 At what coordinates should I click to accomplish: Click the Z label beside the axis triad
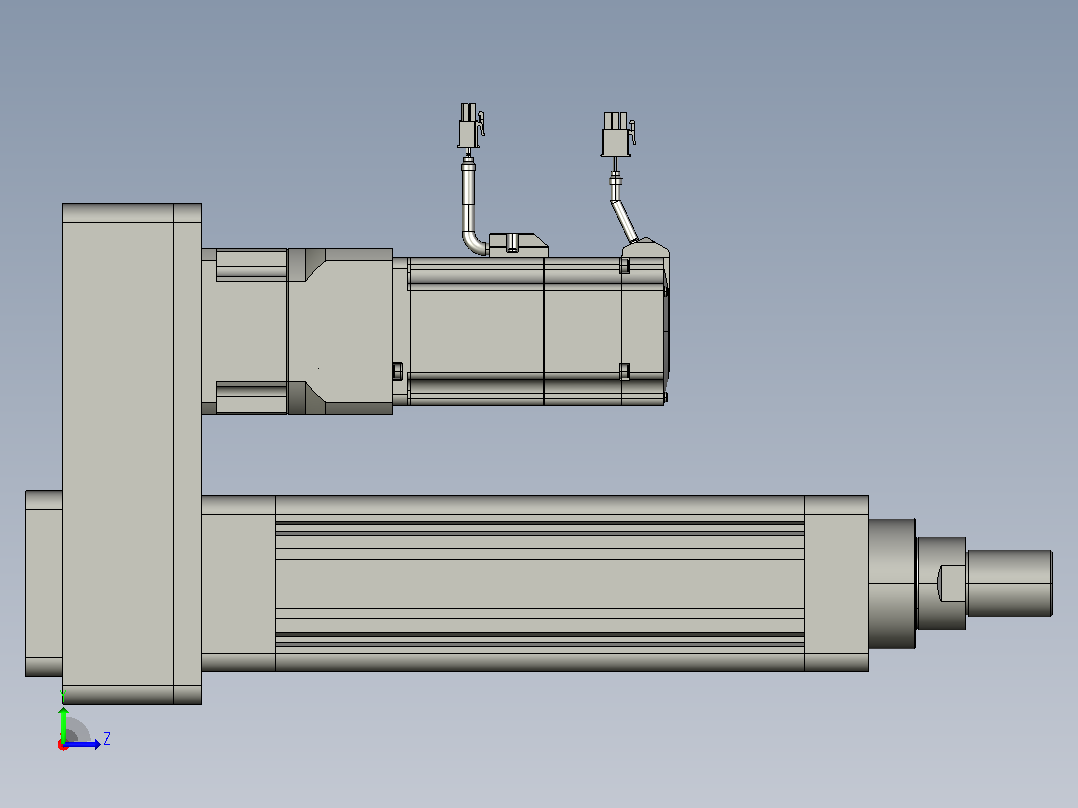[x=107, y=739]
